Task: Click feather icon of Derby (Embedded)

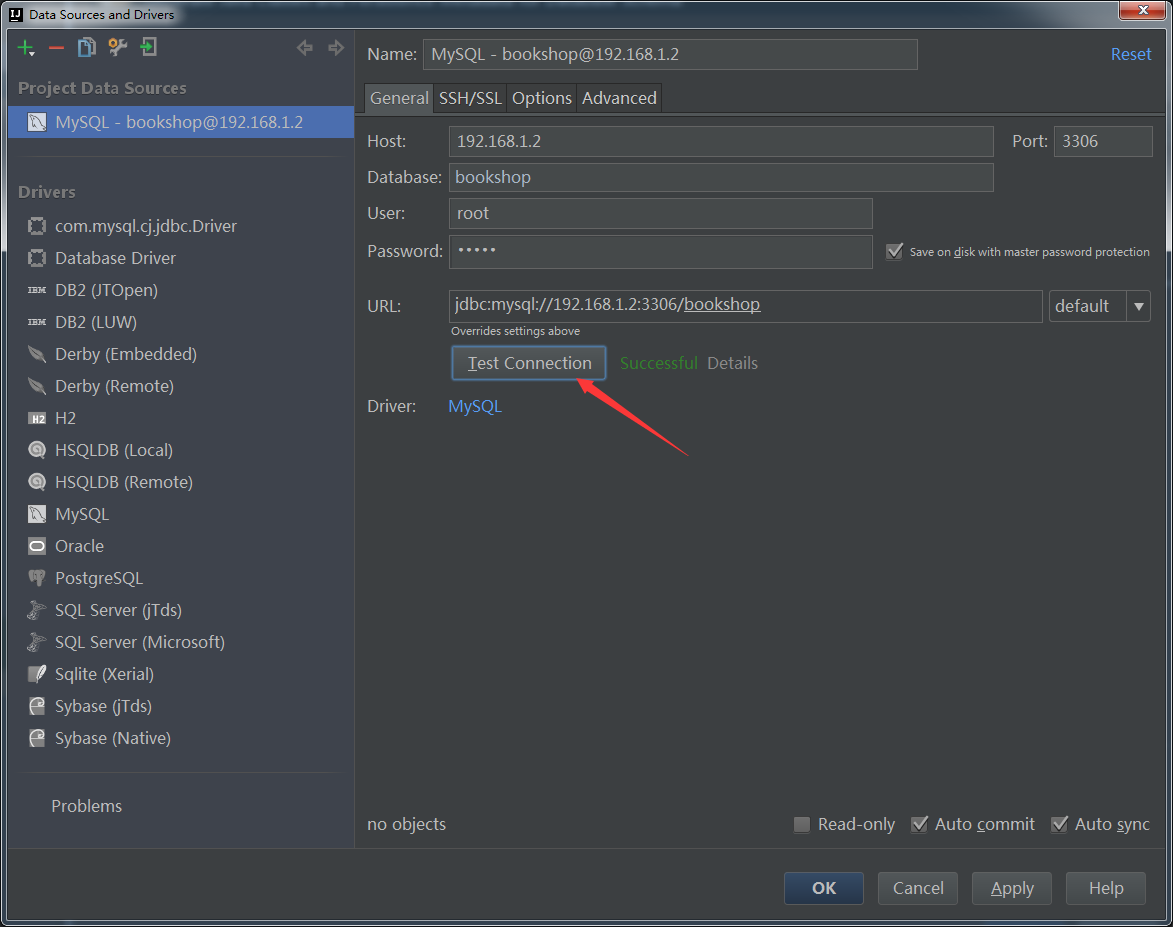Action: [x=37, y=354]
